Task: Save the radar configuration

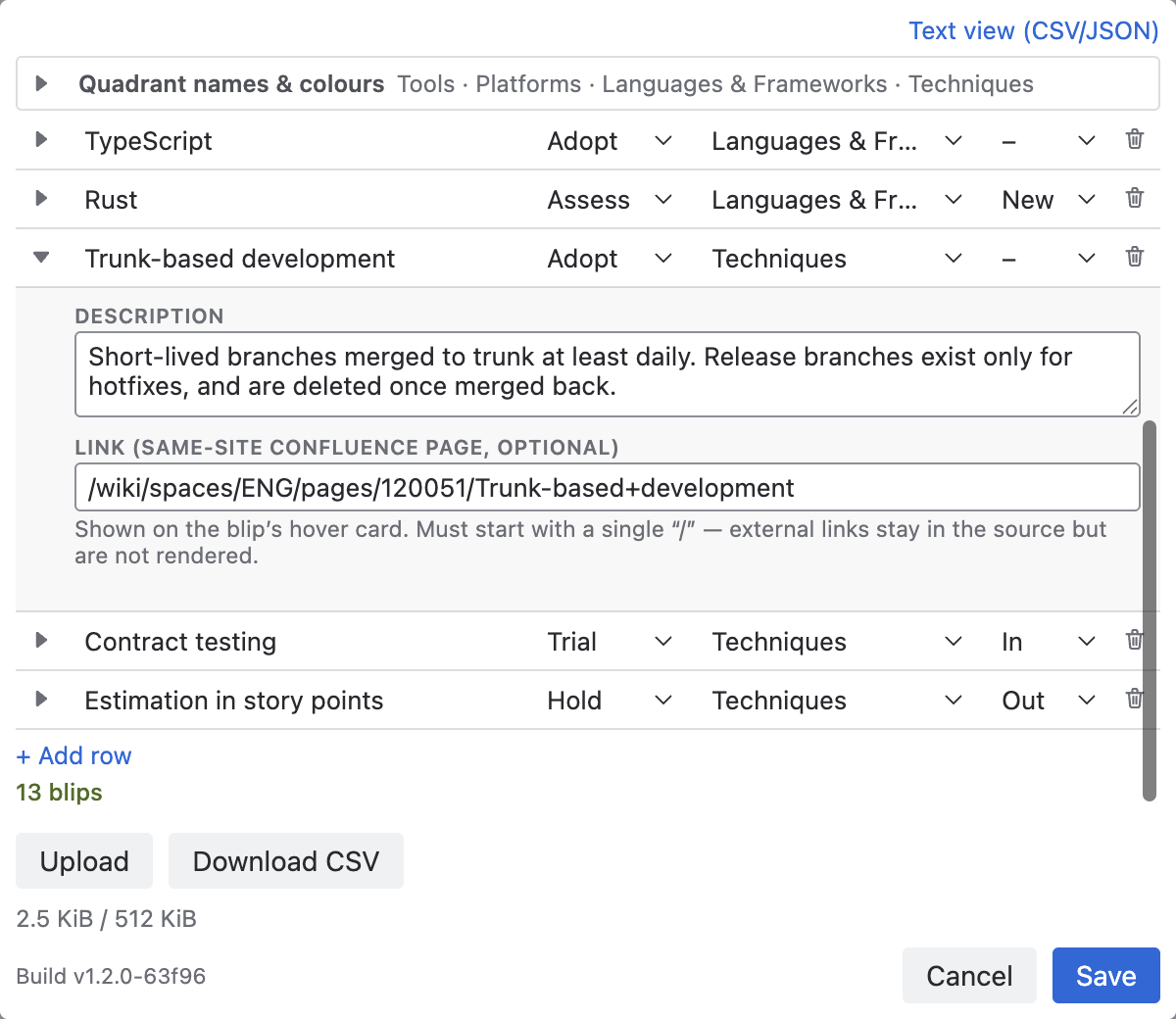Action: (x=1106, y=976)
